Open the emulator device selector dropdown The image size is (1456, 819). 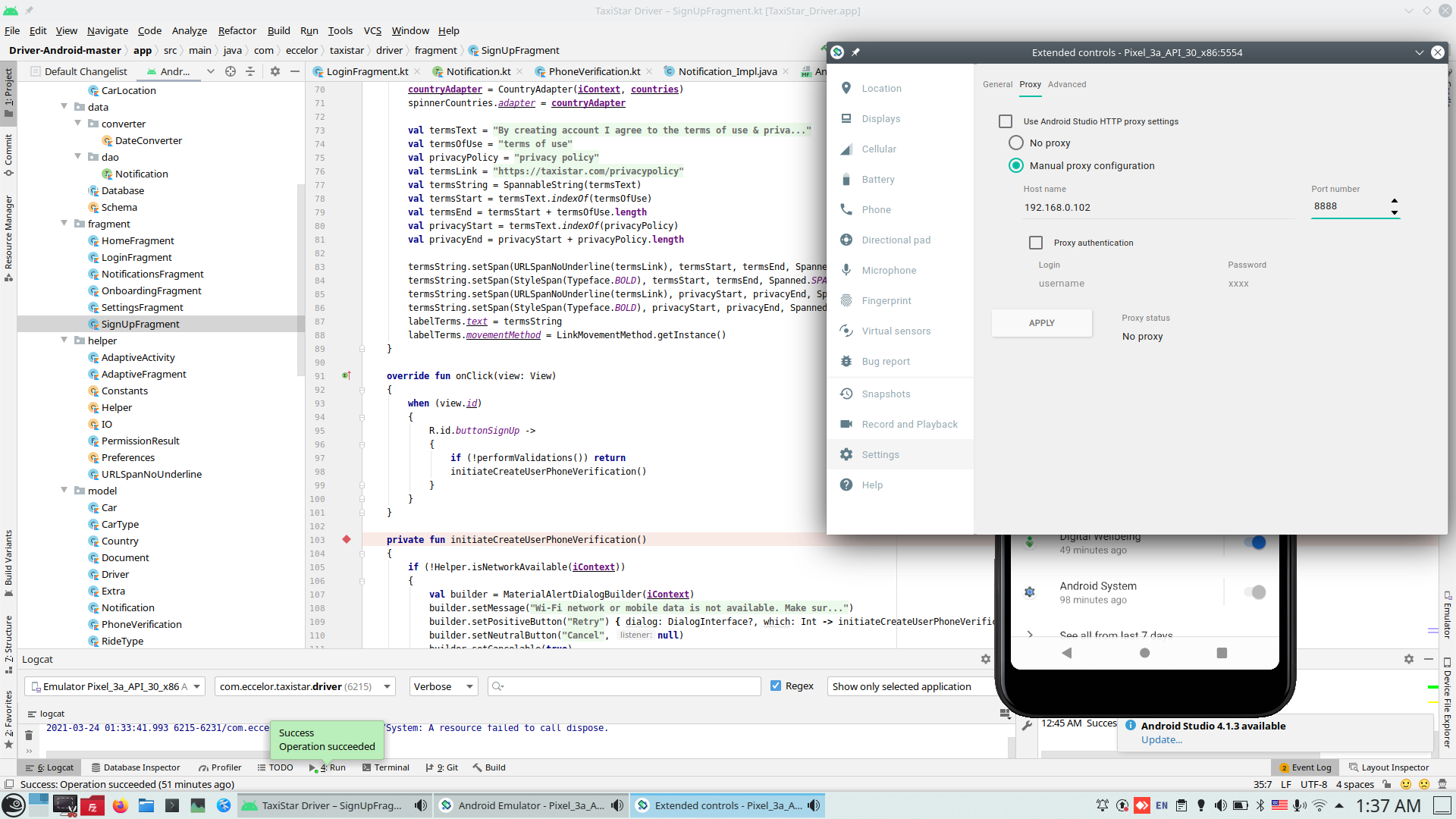point(115,687)
